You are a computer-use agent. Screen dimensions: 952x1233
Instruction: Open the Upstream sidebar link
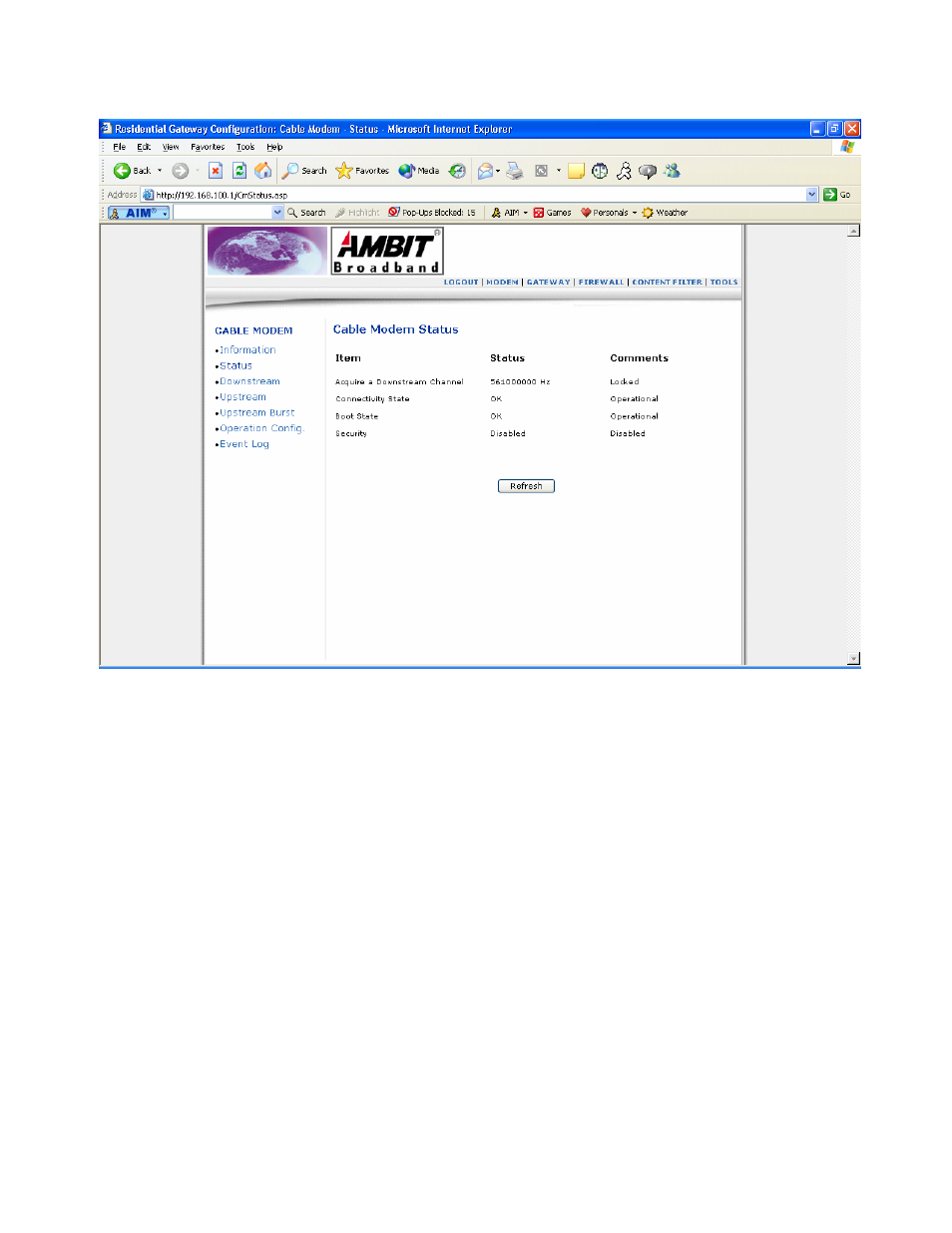(242, 397)
